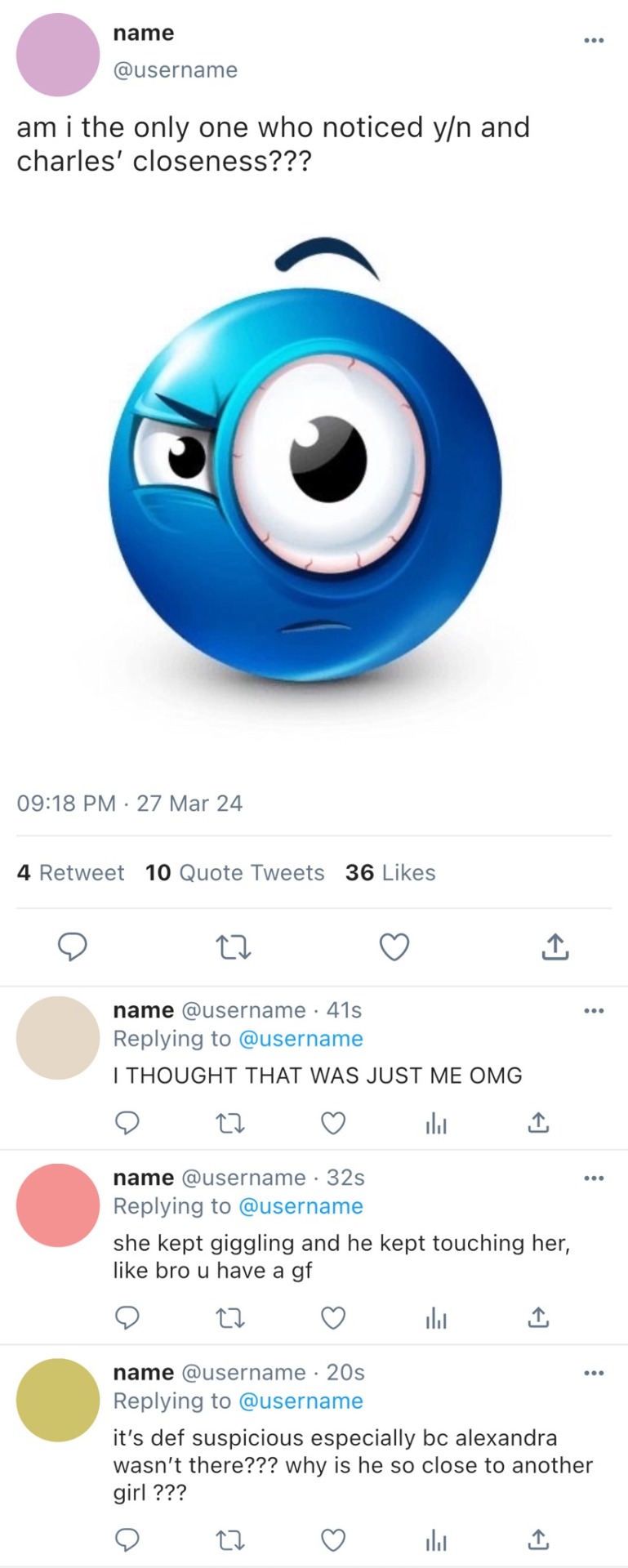Open the main tweet author's purple avatar
Screen dimensions: 628x1568
tap(58, 55)
